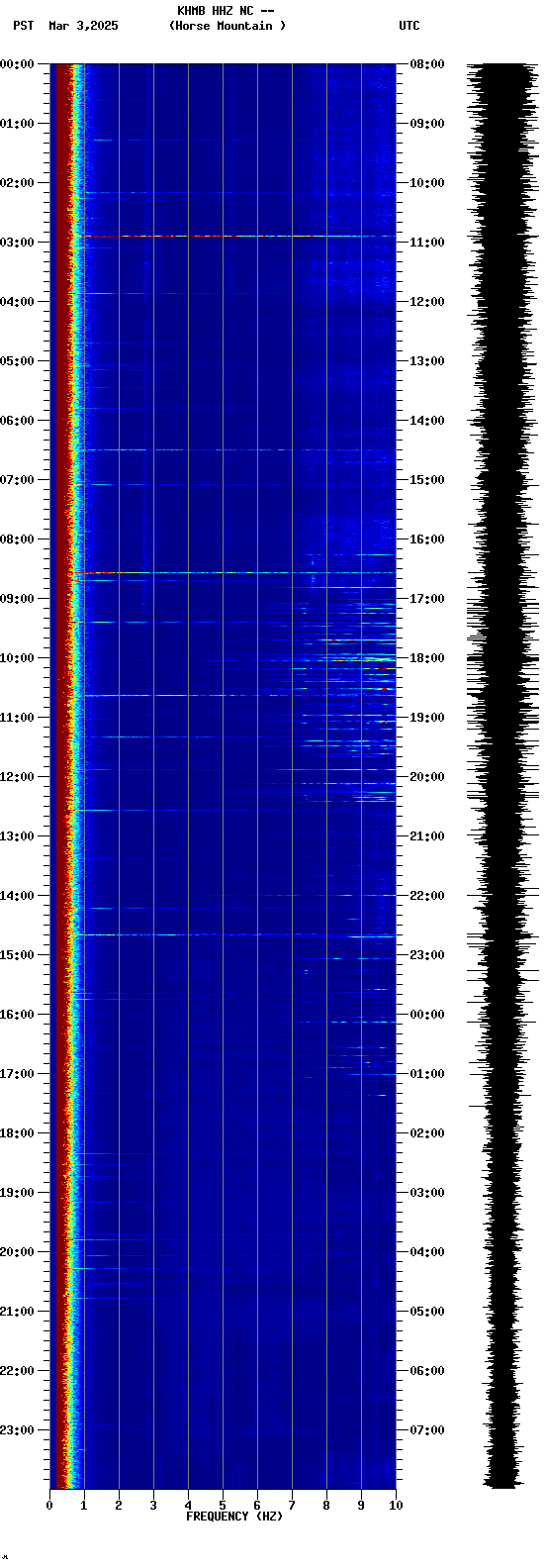This screenshot has width=546, height=1568.
Task: Click frequency tick label 0
Action: 49,1506
